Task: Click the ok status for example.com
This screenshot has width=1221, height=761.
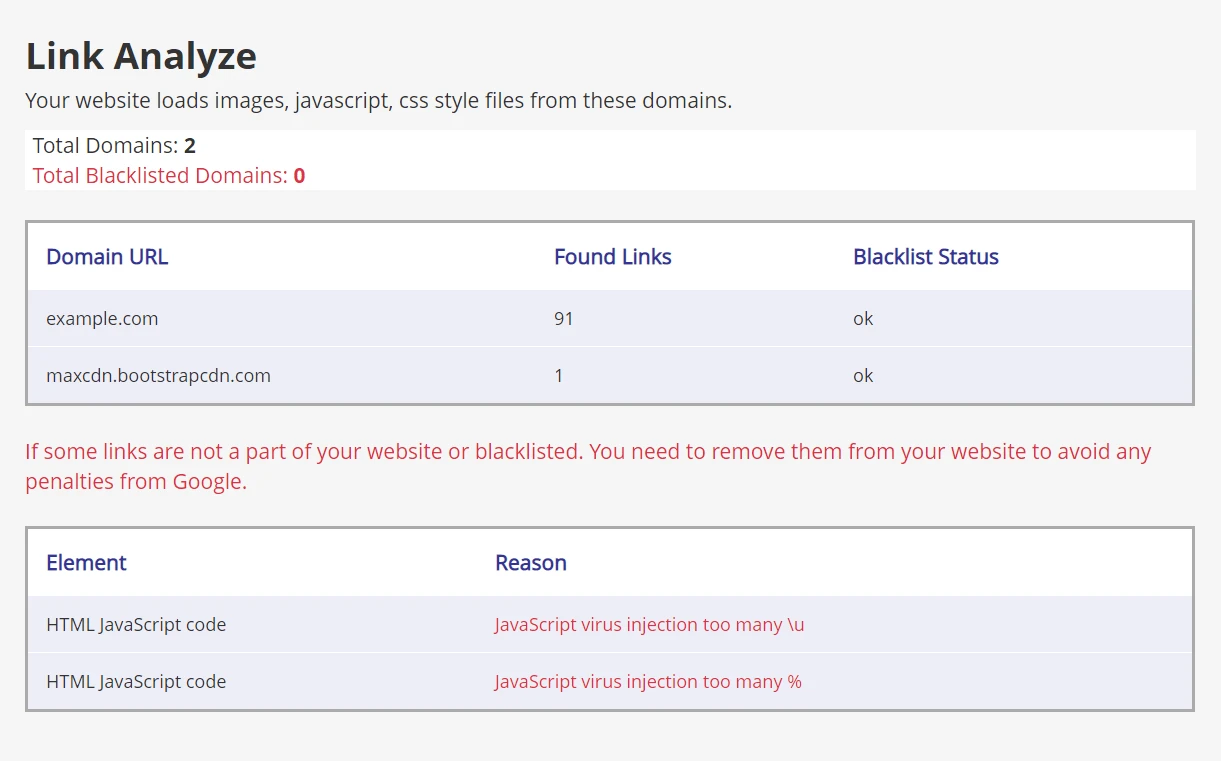Action: click(x=863, y=319)
